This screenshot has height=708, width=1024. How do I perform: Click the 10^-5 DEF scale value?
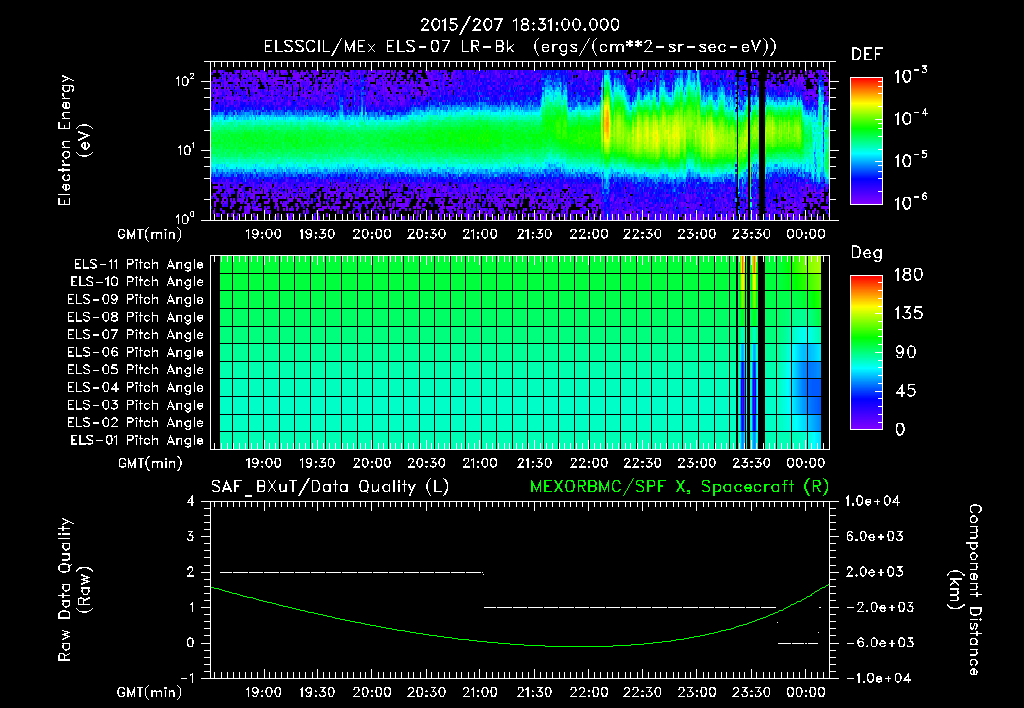pos(910,160)
